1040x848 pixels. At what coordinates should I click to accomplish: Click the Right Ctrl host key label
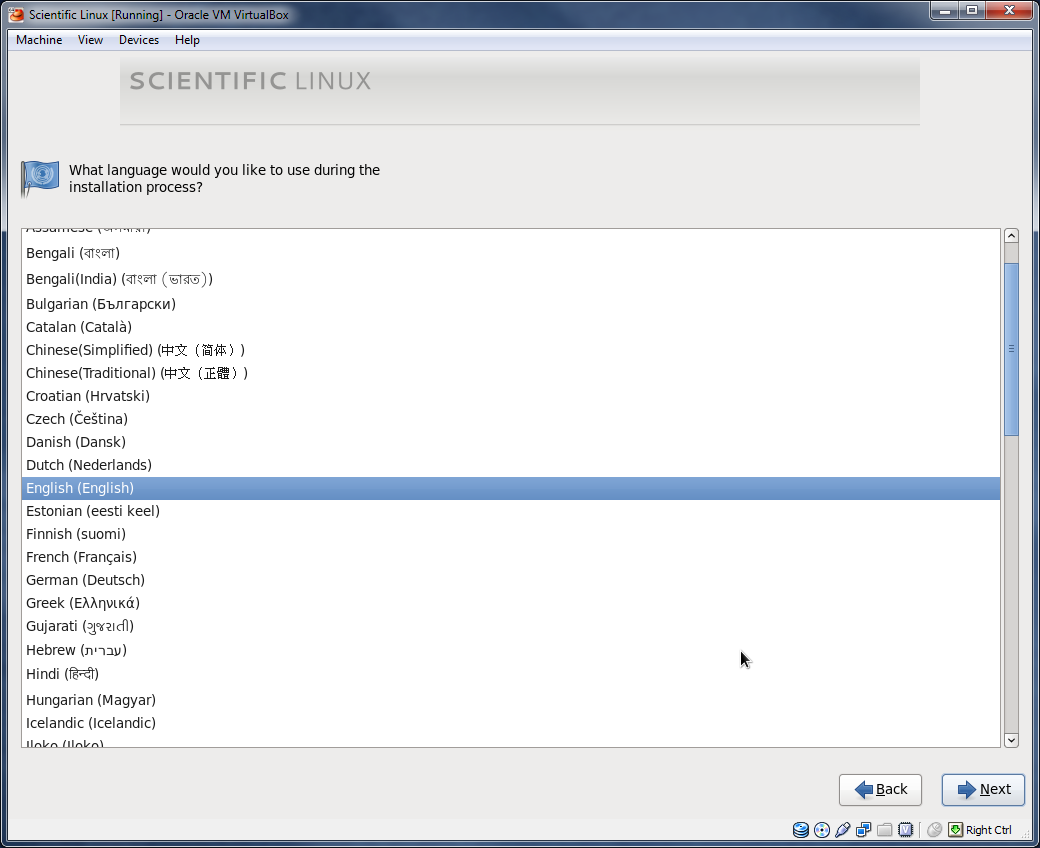pos(988,830)
